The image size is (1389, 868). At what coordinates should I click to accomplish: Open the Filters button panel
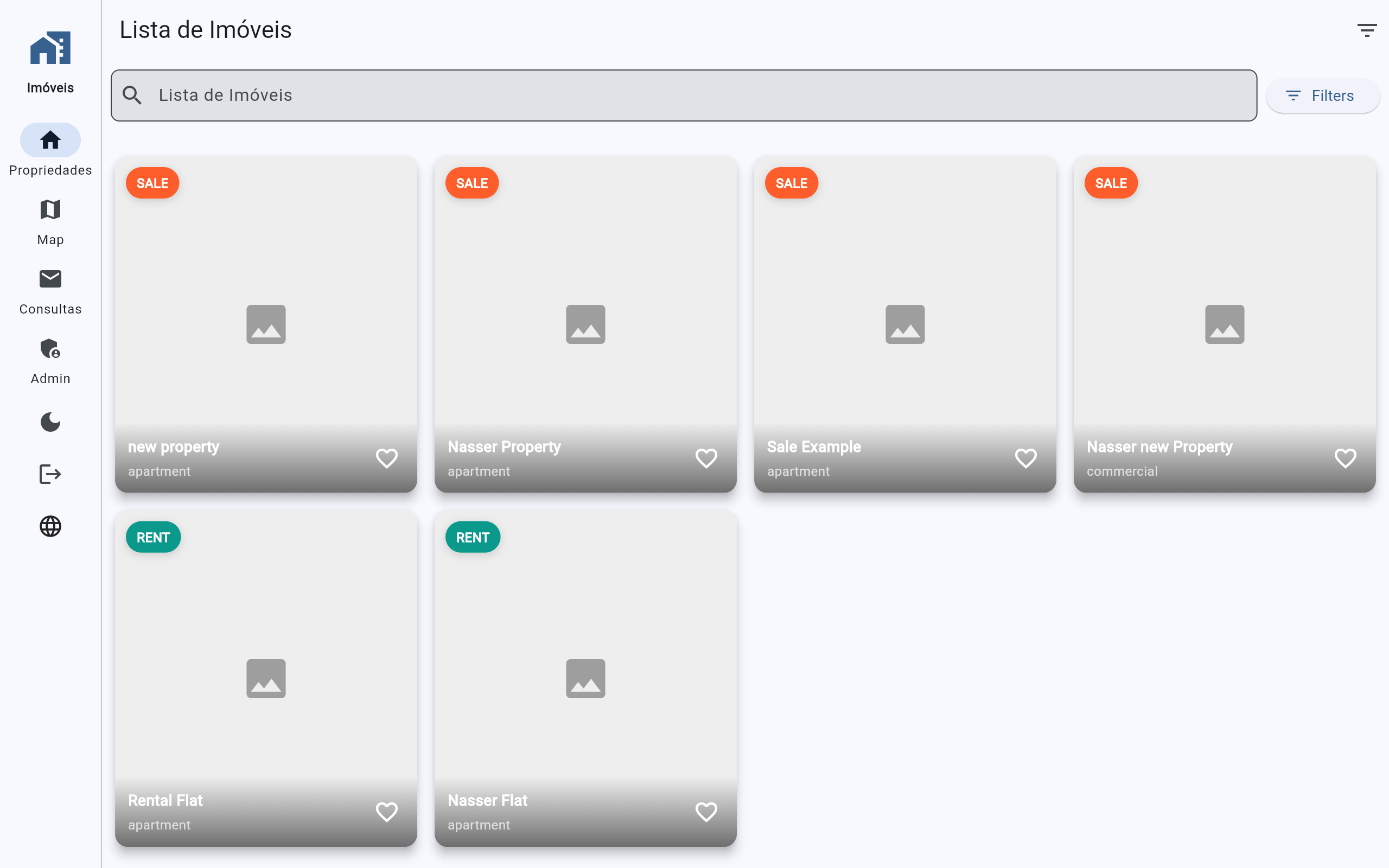(1322, 95)
